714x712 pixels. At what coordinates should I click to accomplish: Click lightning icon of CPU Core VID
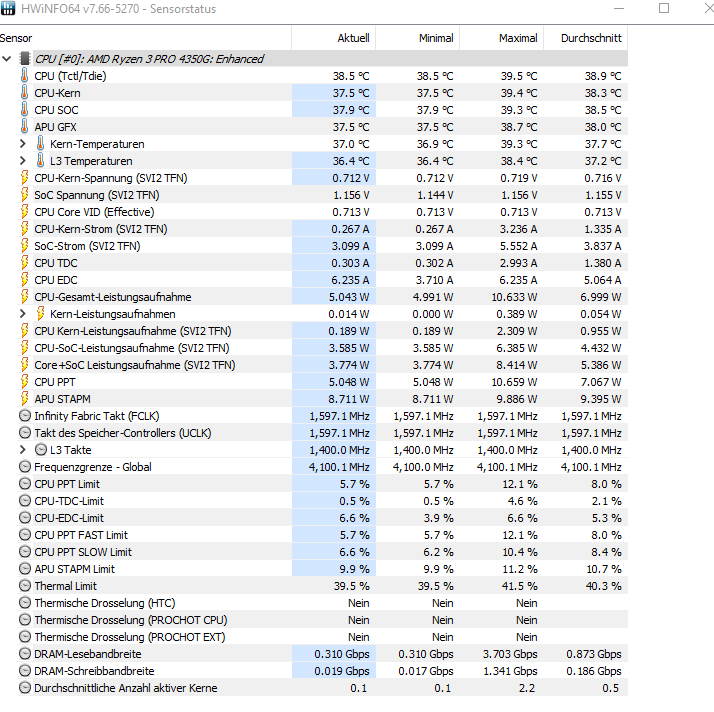coord(25,212)
